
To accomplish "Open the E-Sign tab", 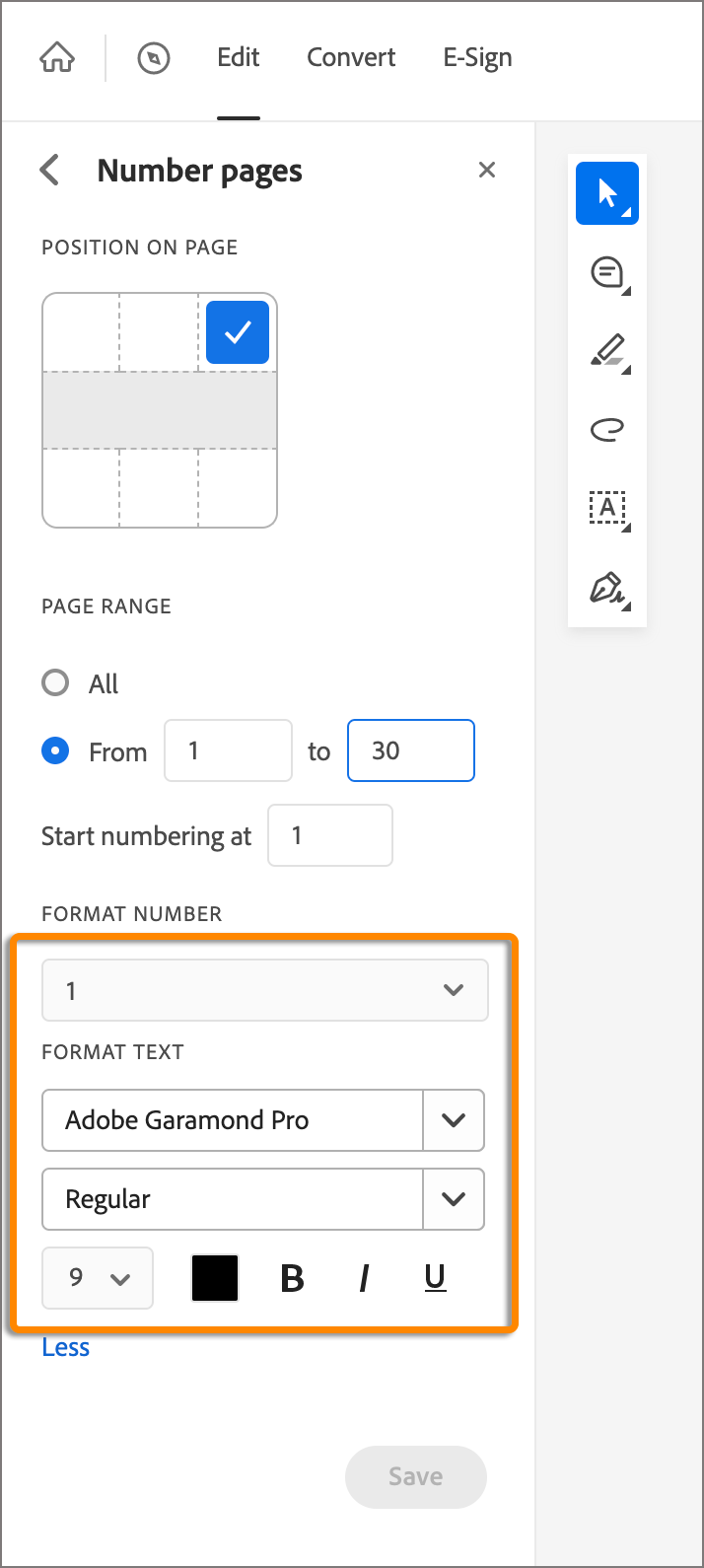I will [x=477, y=57].
